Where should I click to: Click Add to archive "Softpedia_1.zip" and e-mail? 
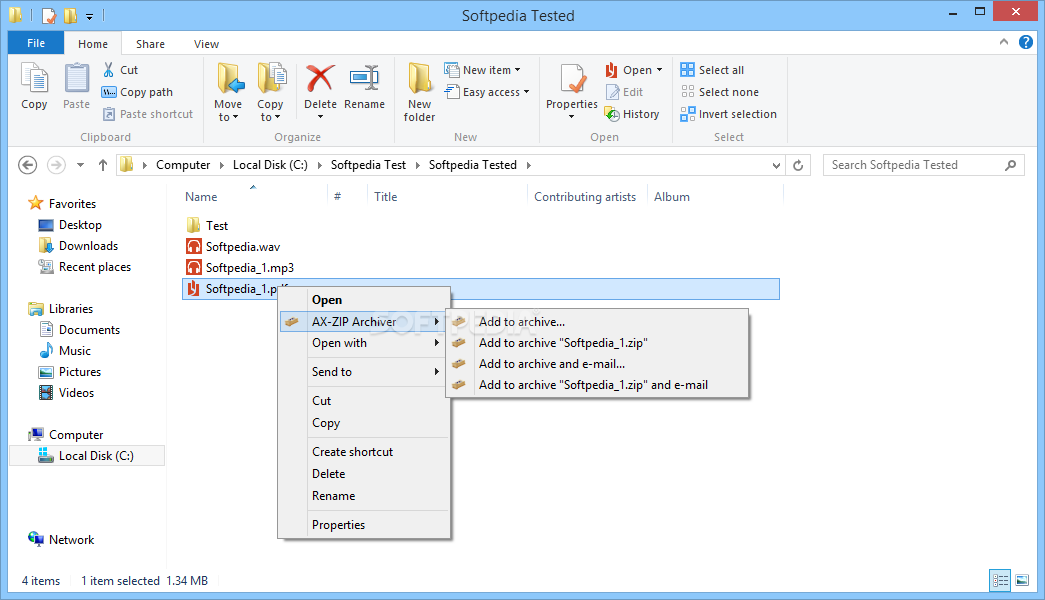(597, 385)
